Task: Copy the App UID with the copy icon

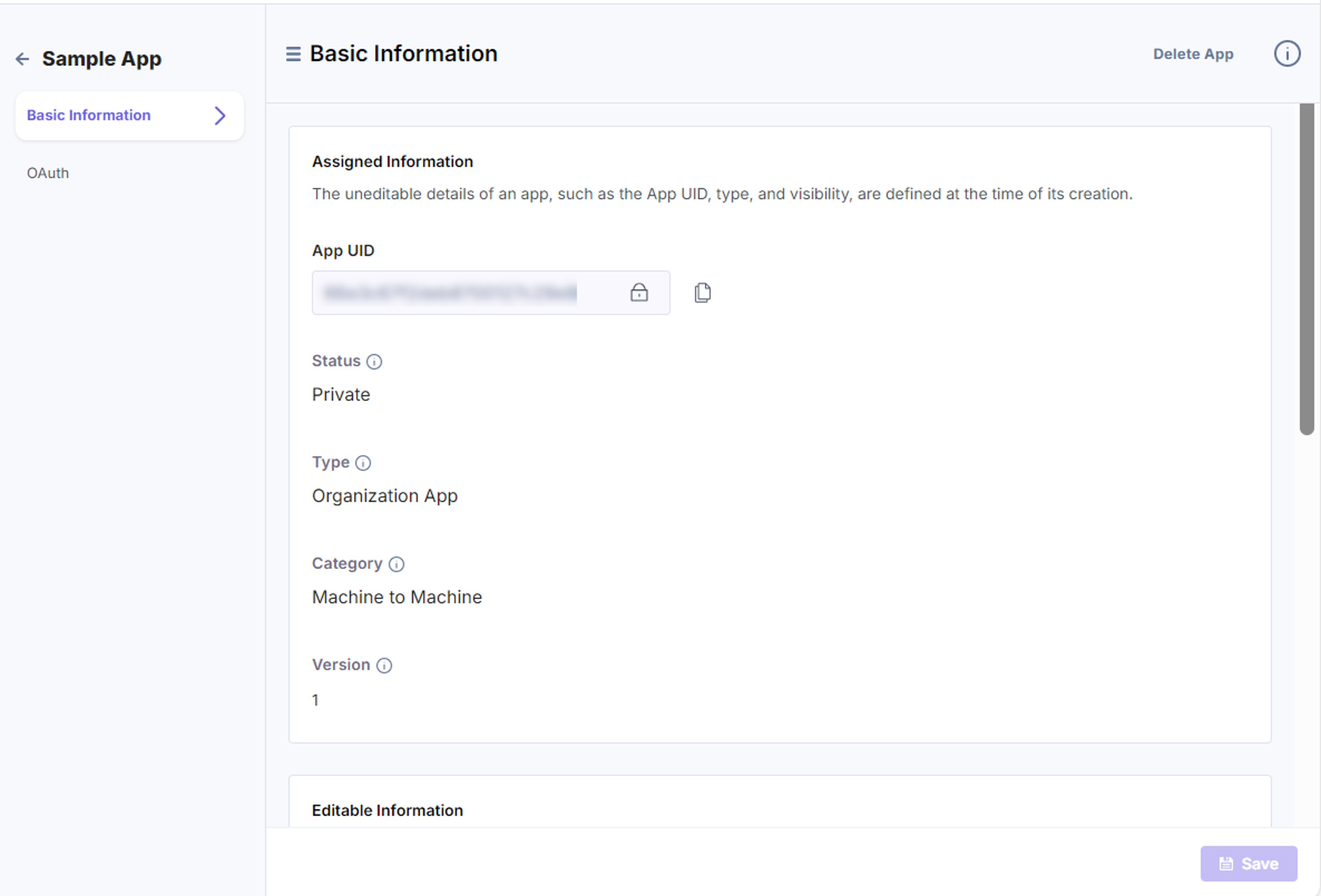Action: tap(702, 293)
